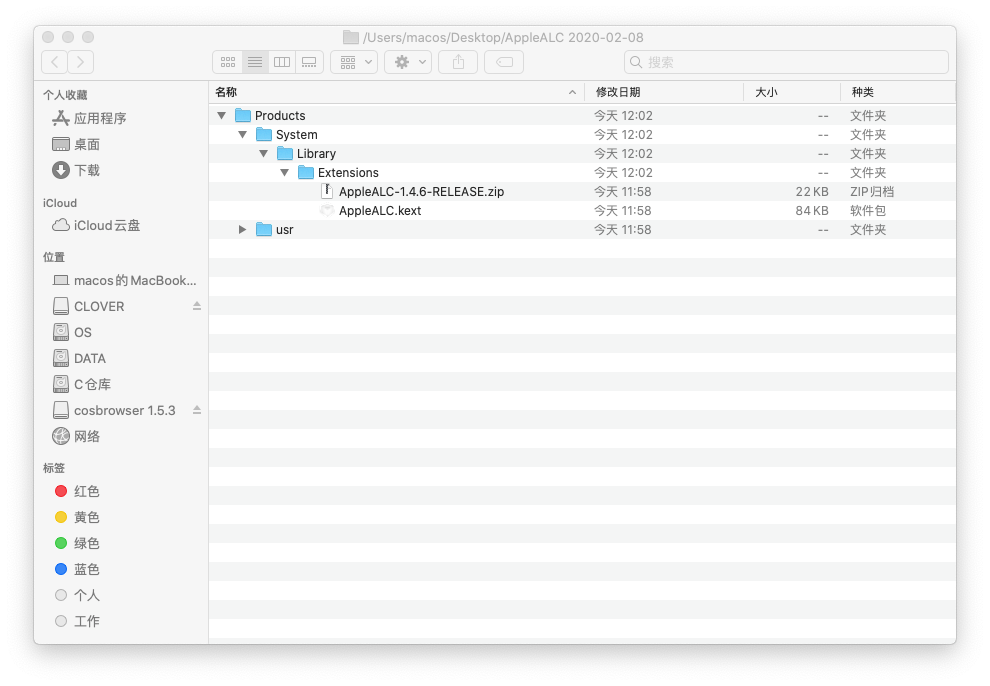Focus the 搜索 search field
This screenshot has width=990, height=686.
787,62
